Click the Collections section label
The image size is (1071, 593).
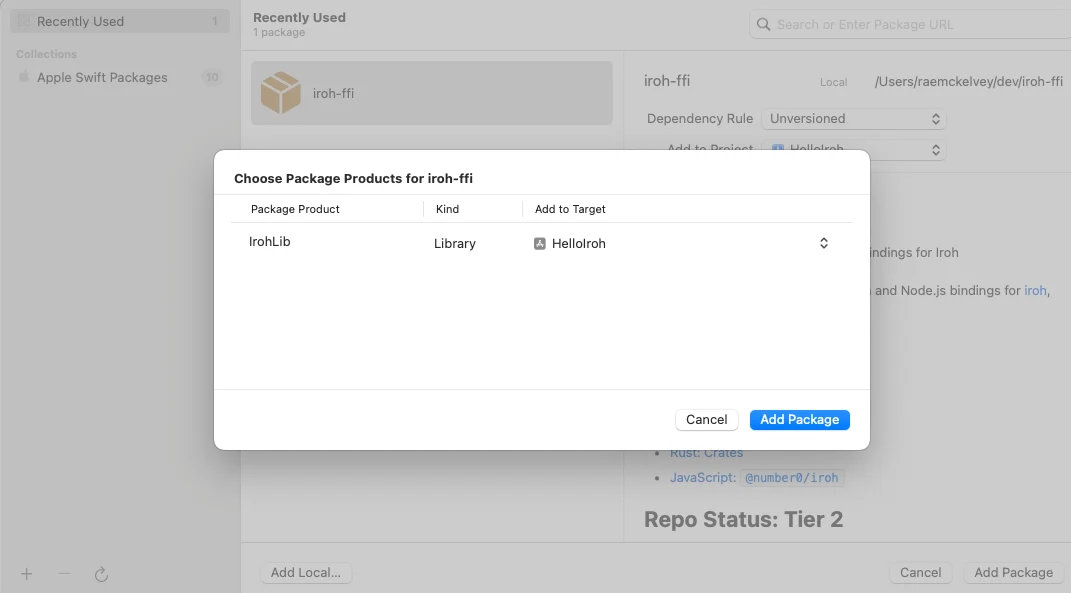tap(46, 54)
